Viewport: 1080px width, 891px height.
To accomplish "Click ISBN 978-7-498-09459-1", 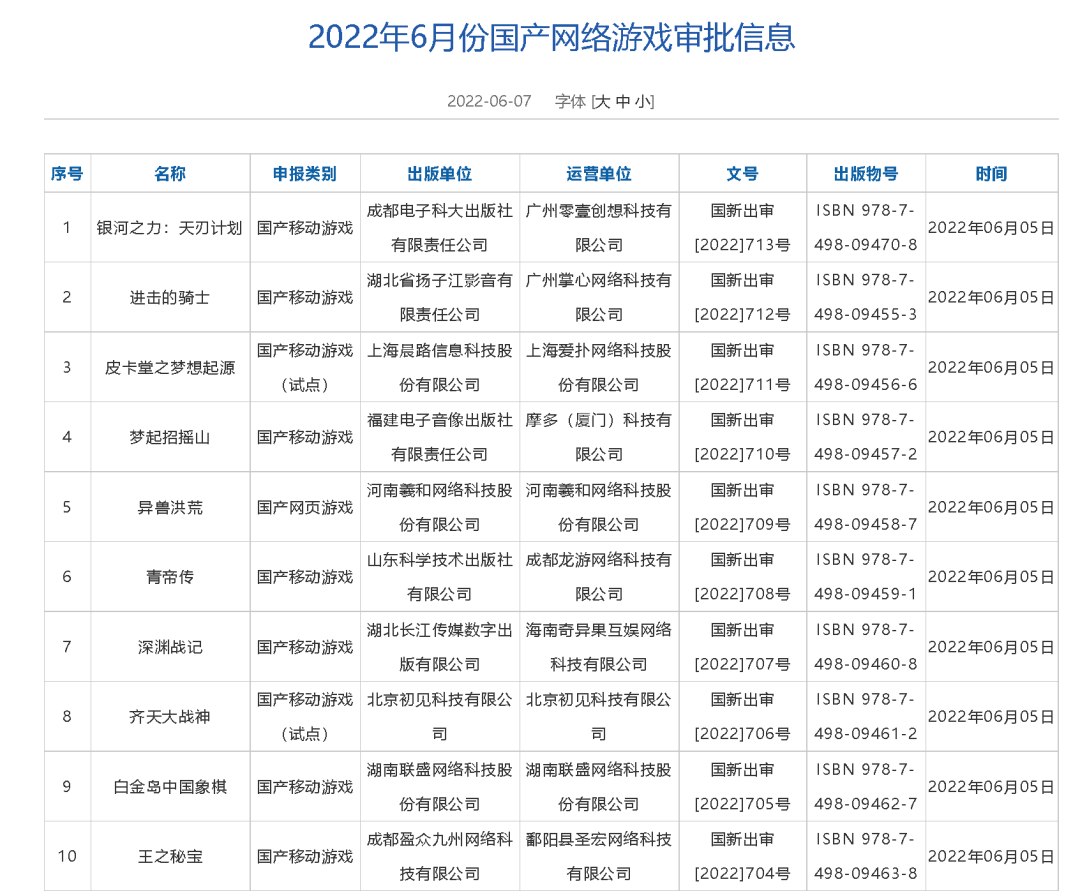I will [x=866, y=577].
